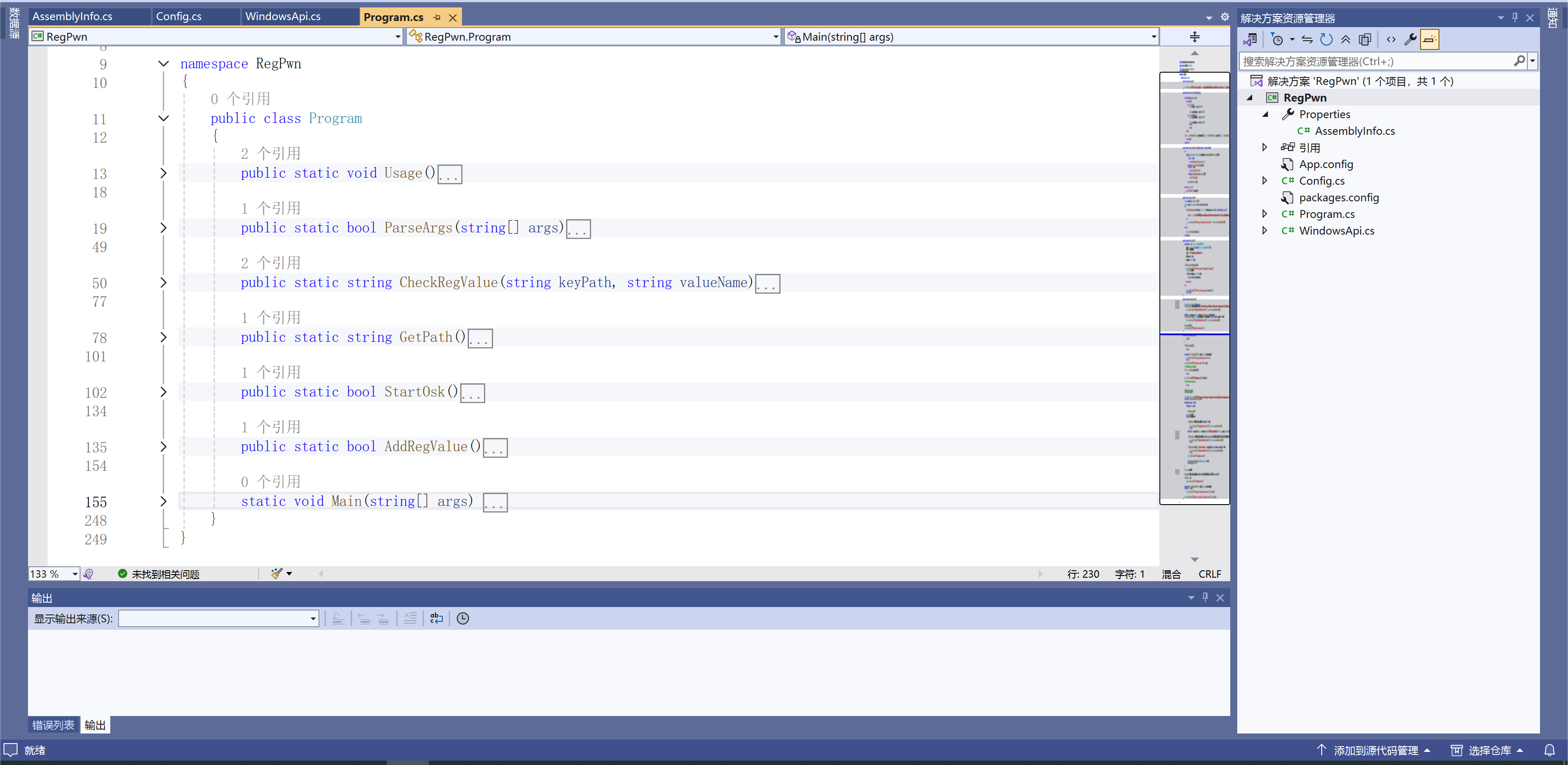Viewport: 1568px width, 765px height.
Task: Expand the collapsed Main method
Action: pos(163,501)
